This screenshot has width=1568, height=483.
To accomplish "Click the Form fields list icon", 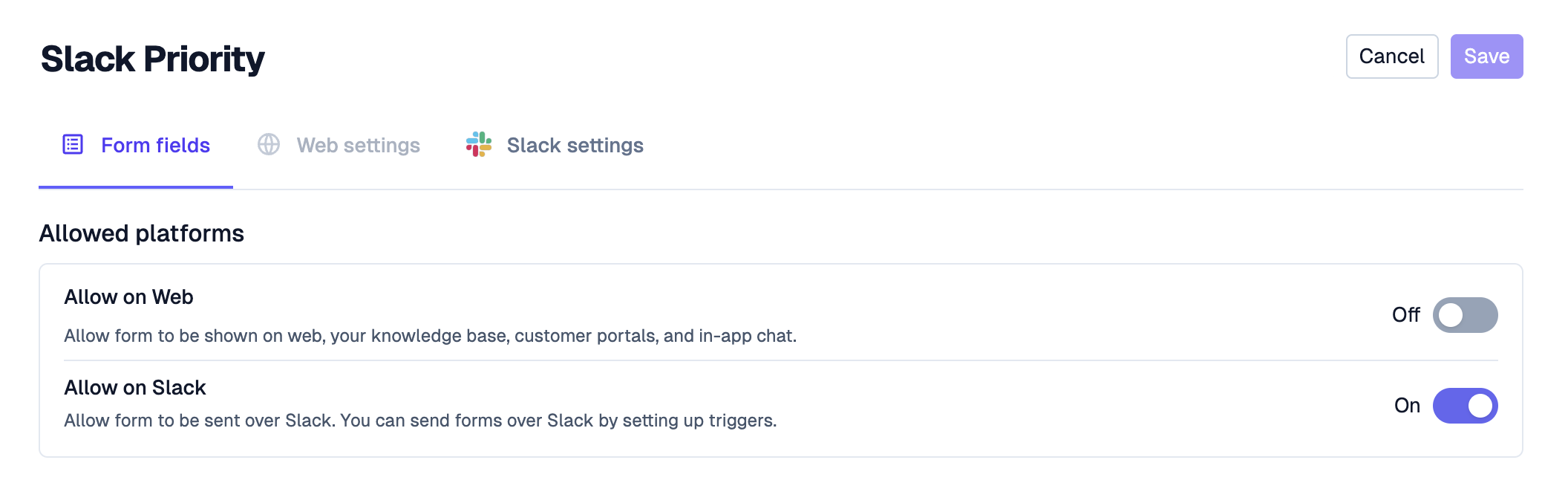I will [73, 144].
